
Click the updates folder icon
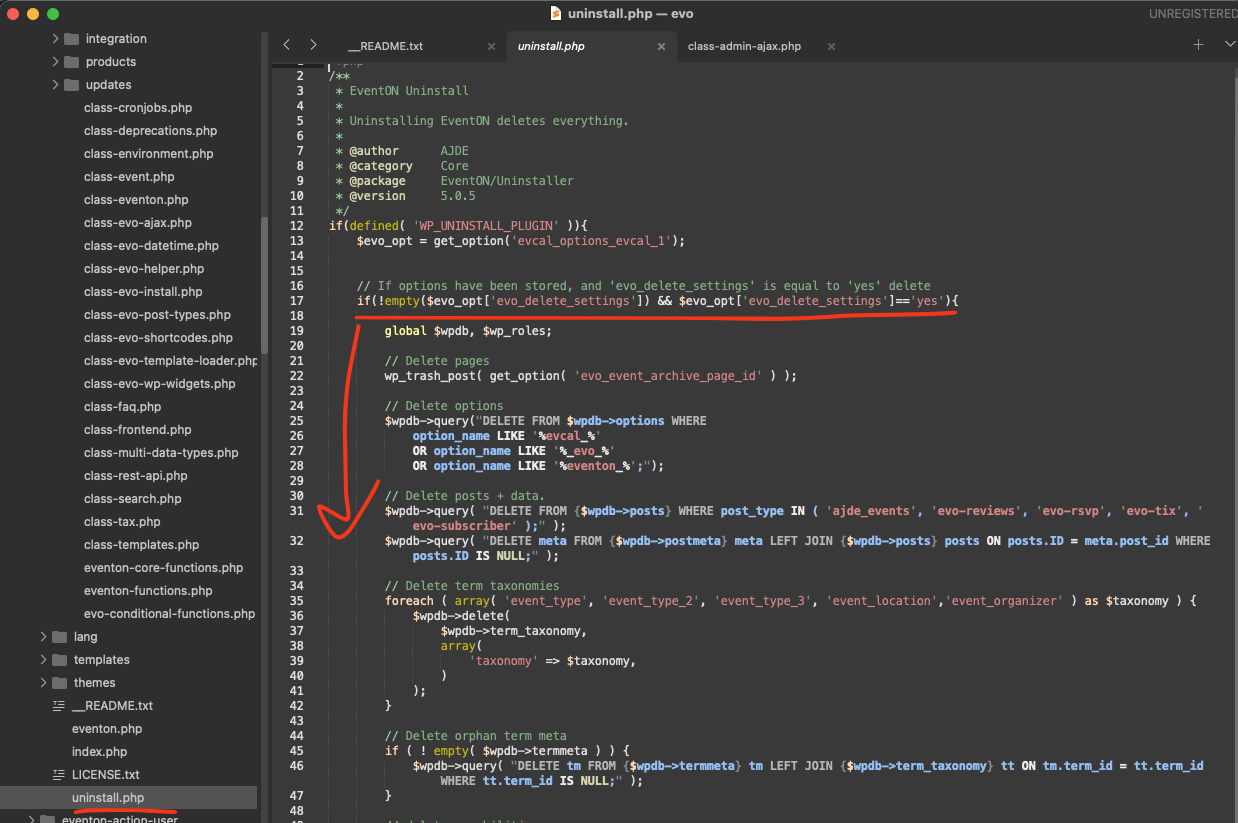click(71, 85)
